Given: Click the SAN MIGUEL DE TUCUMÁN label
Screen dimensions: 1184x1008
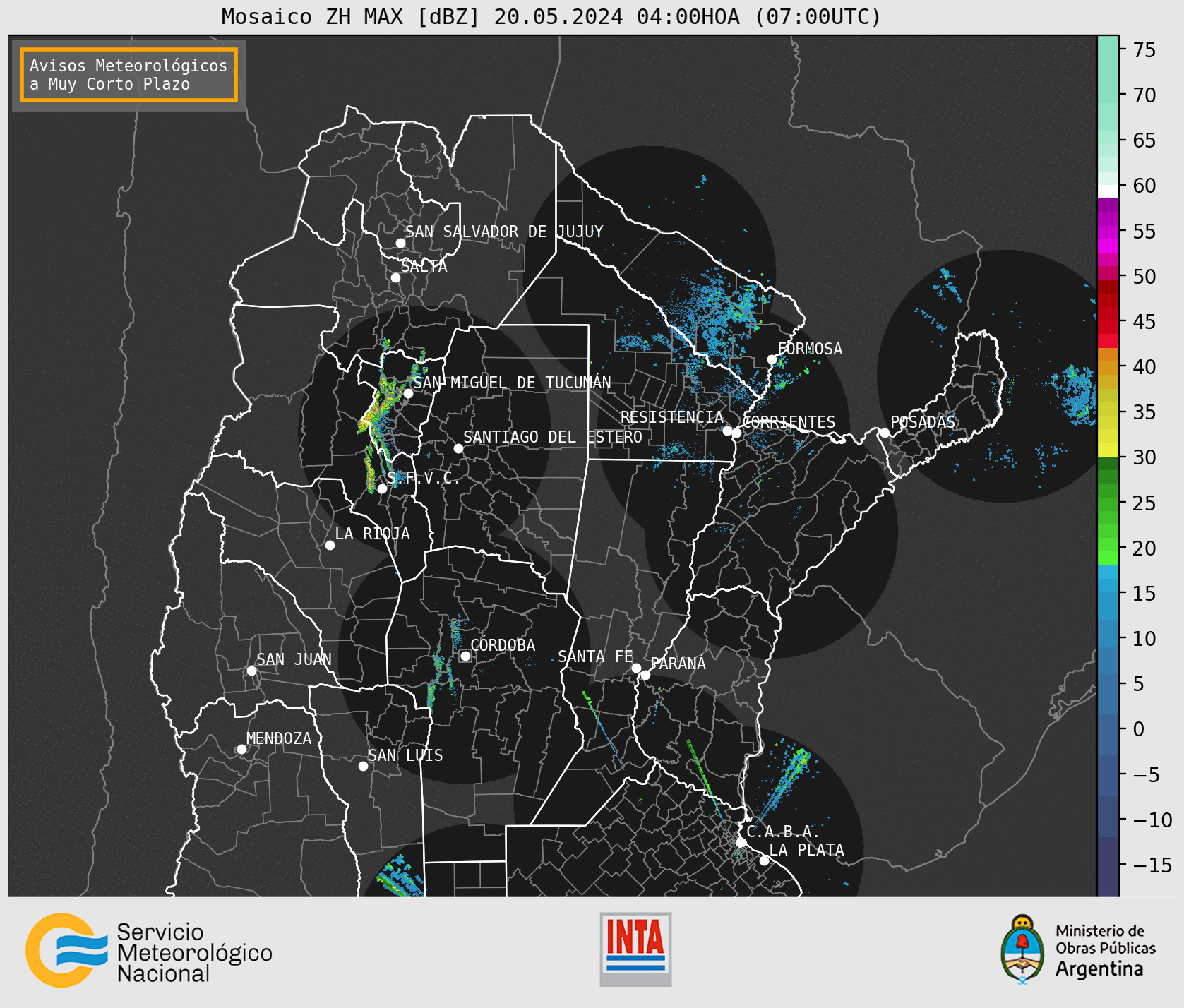Looking at the screenshot, I should pyautogui.click(x=513, y=383).
